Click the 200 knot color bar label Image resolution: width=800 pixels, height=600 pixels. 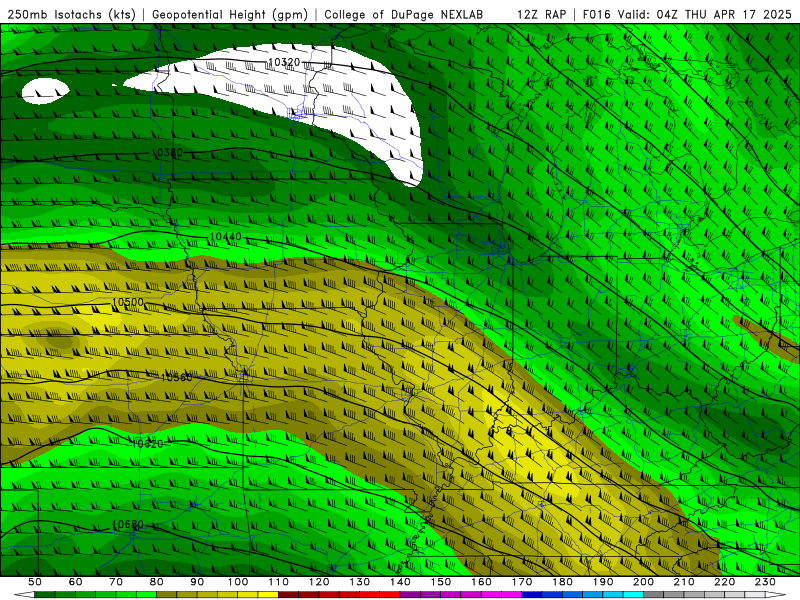(643, 582)
